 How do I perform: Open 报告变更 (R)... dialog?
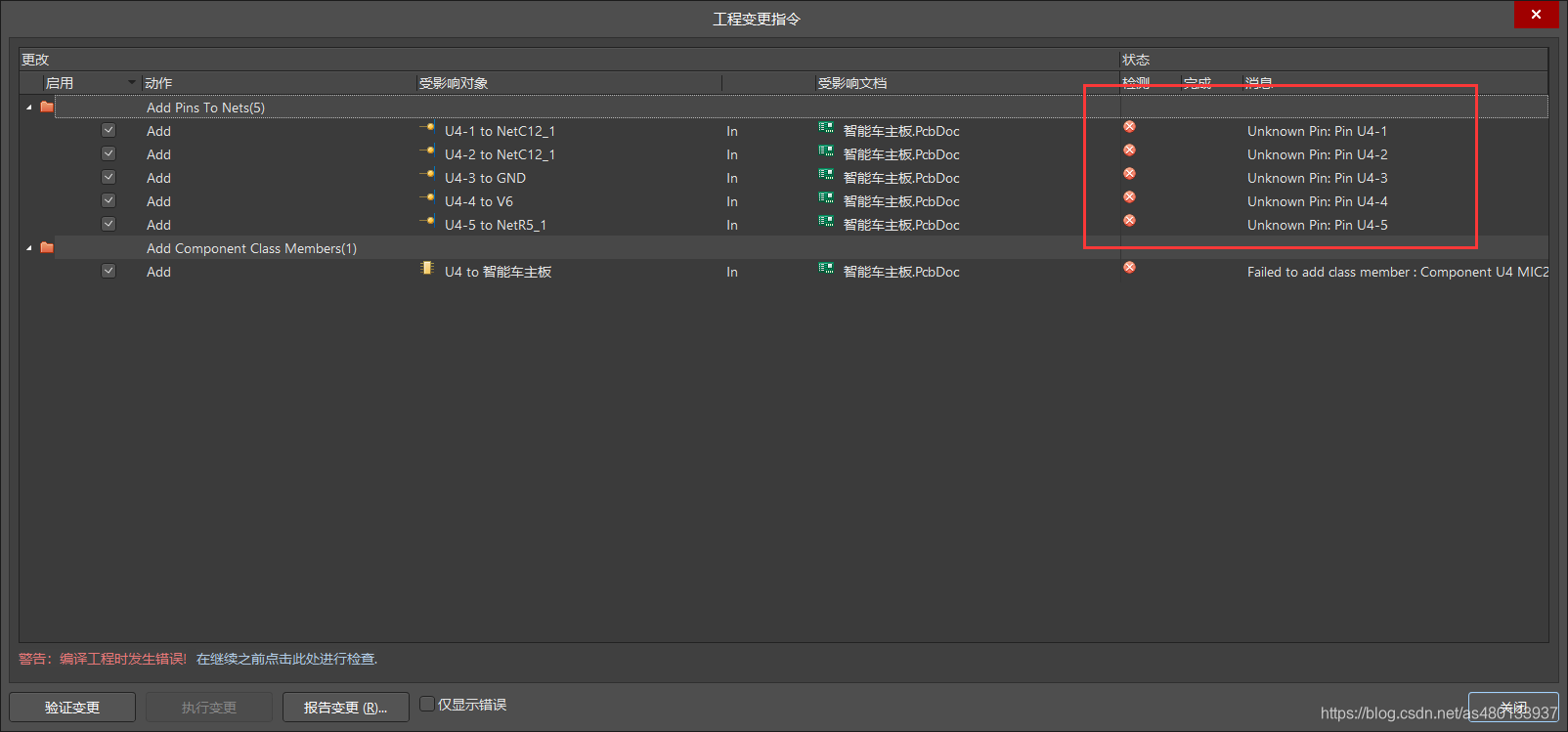[345, 708]
